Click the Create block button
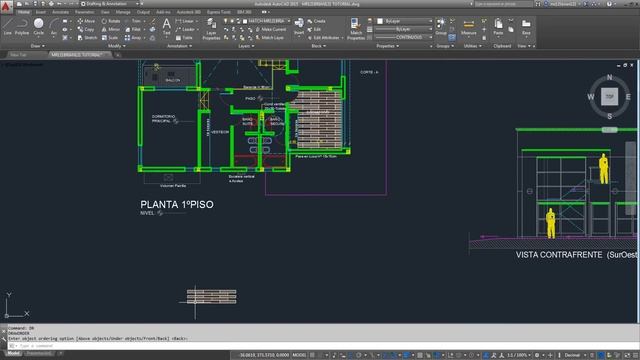This screenshot has width=640, height=360. [x=317, y=21]
